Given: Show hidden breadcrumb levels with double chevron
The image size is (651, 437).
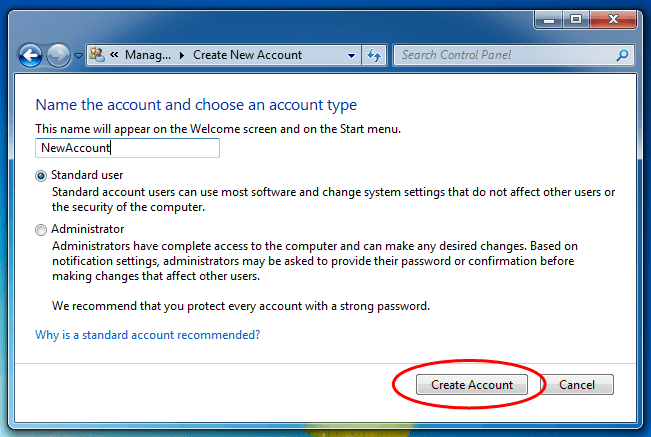Looking at the screenshot, I should tap(114, 55).
